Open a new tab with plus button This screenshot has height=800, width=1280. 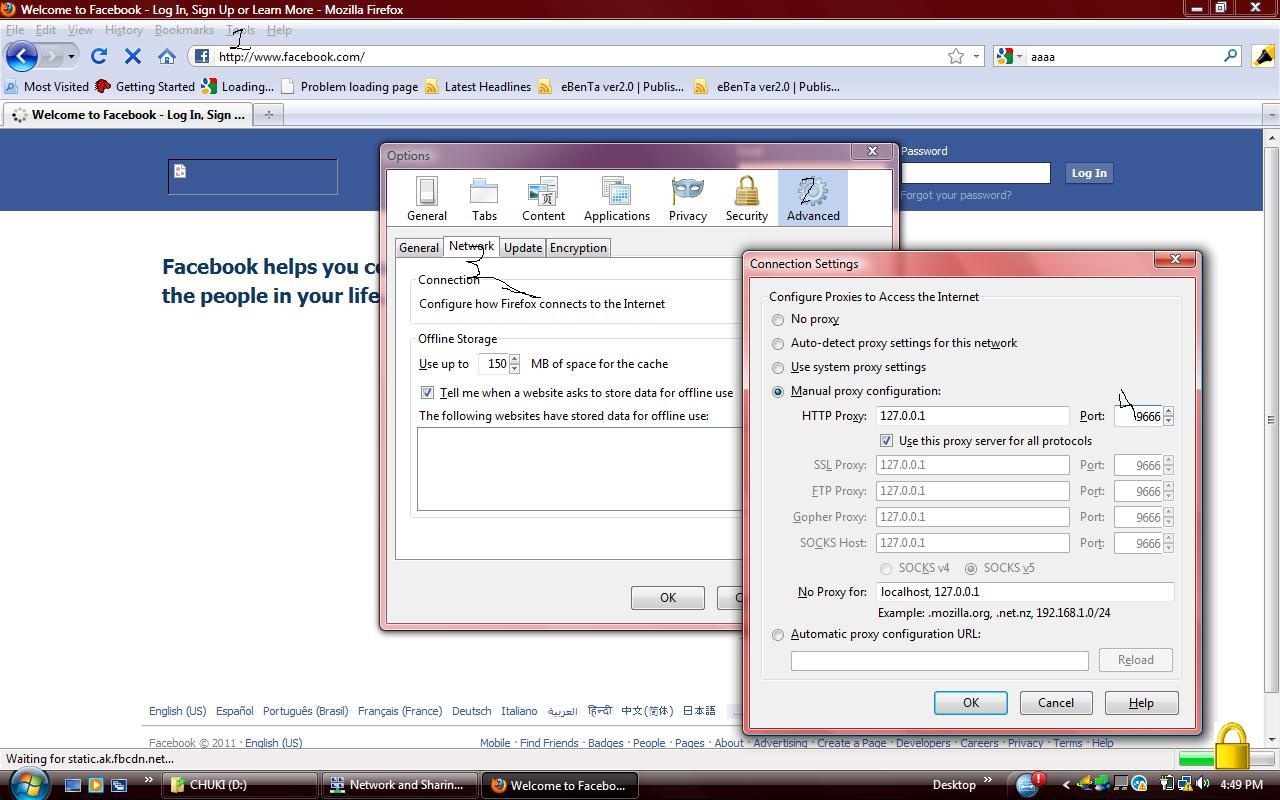click(x=268, y=115)
